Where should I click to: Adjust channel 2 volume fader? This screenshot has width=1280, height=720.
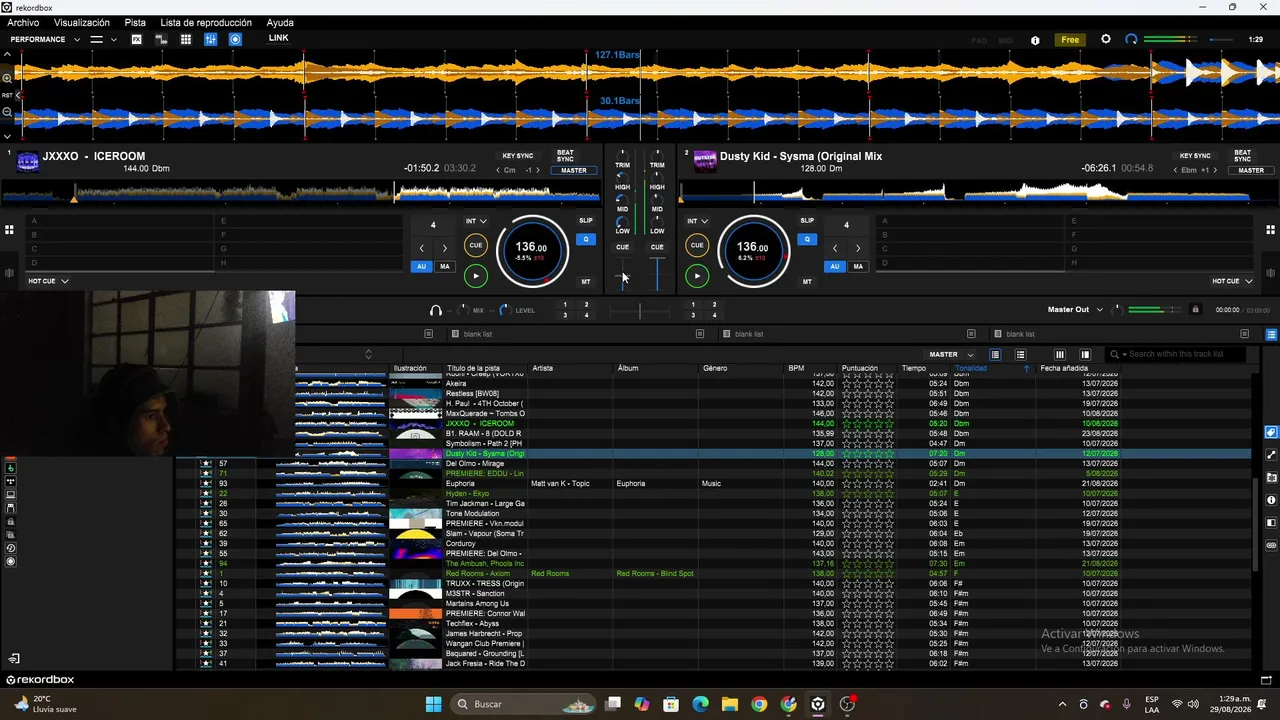click(x=657, y=274)
